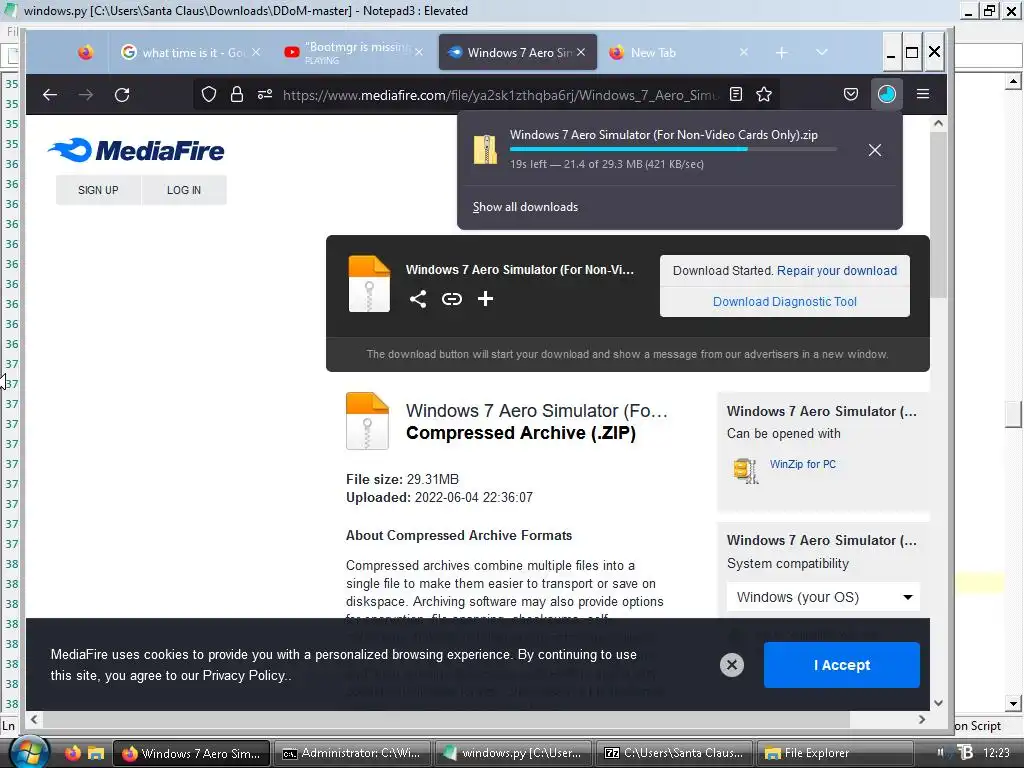Bookmark this page with the star icon
This screenshot has height=768, width=1024.
click(x=764, y=95)
